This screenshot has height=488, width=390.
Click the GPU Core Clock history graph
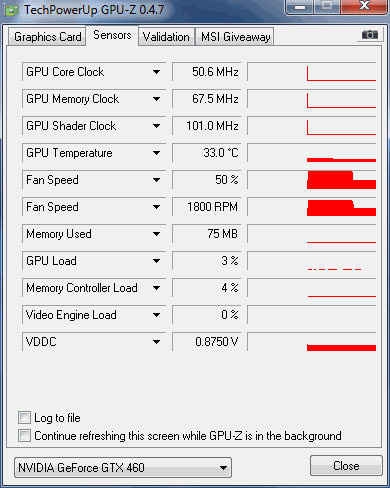pos(312,72)
